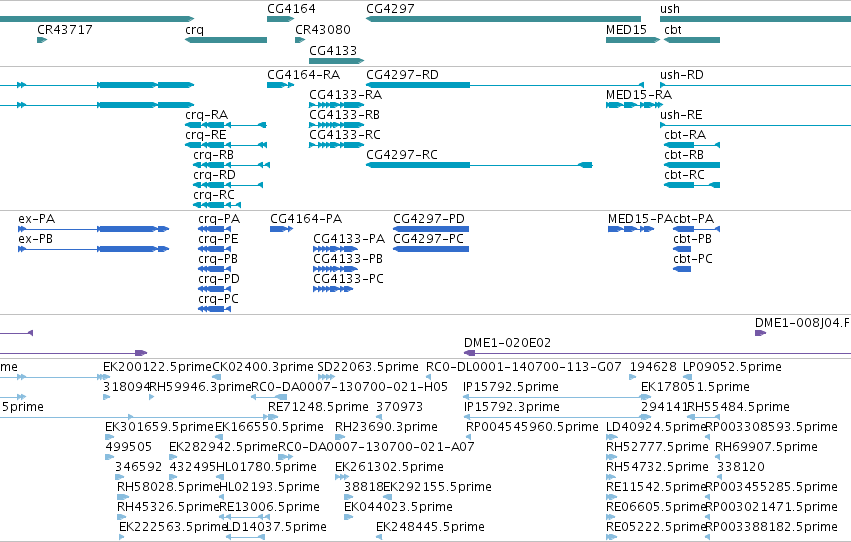The image size is (851, 542).
Task: Open the CG4297-RD transcript label
Action: coord(402,74)
